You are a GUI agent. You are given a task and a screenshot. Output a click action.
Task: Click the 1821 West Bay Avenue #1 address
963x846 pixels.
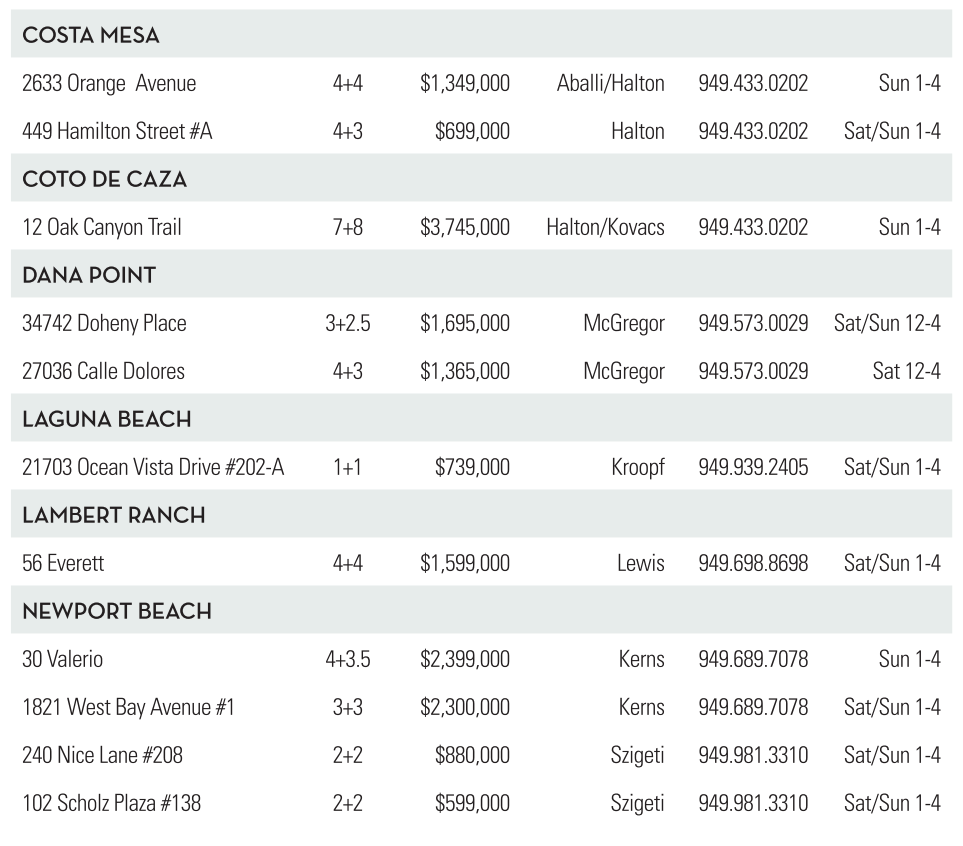(128, 708)
